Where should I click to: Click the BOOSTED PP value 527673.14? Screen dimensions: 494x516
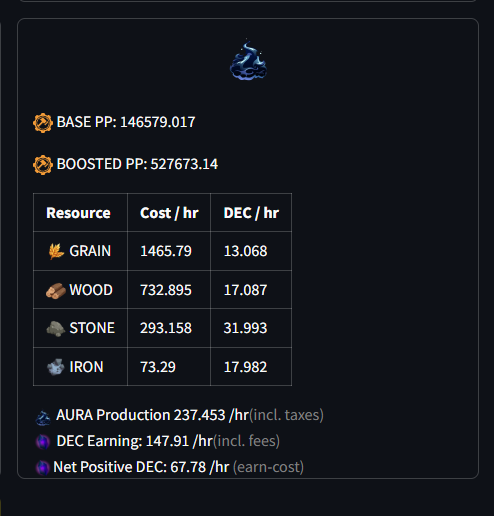(184, 164)
